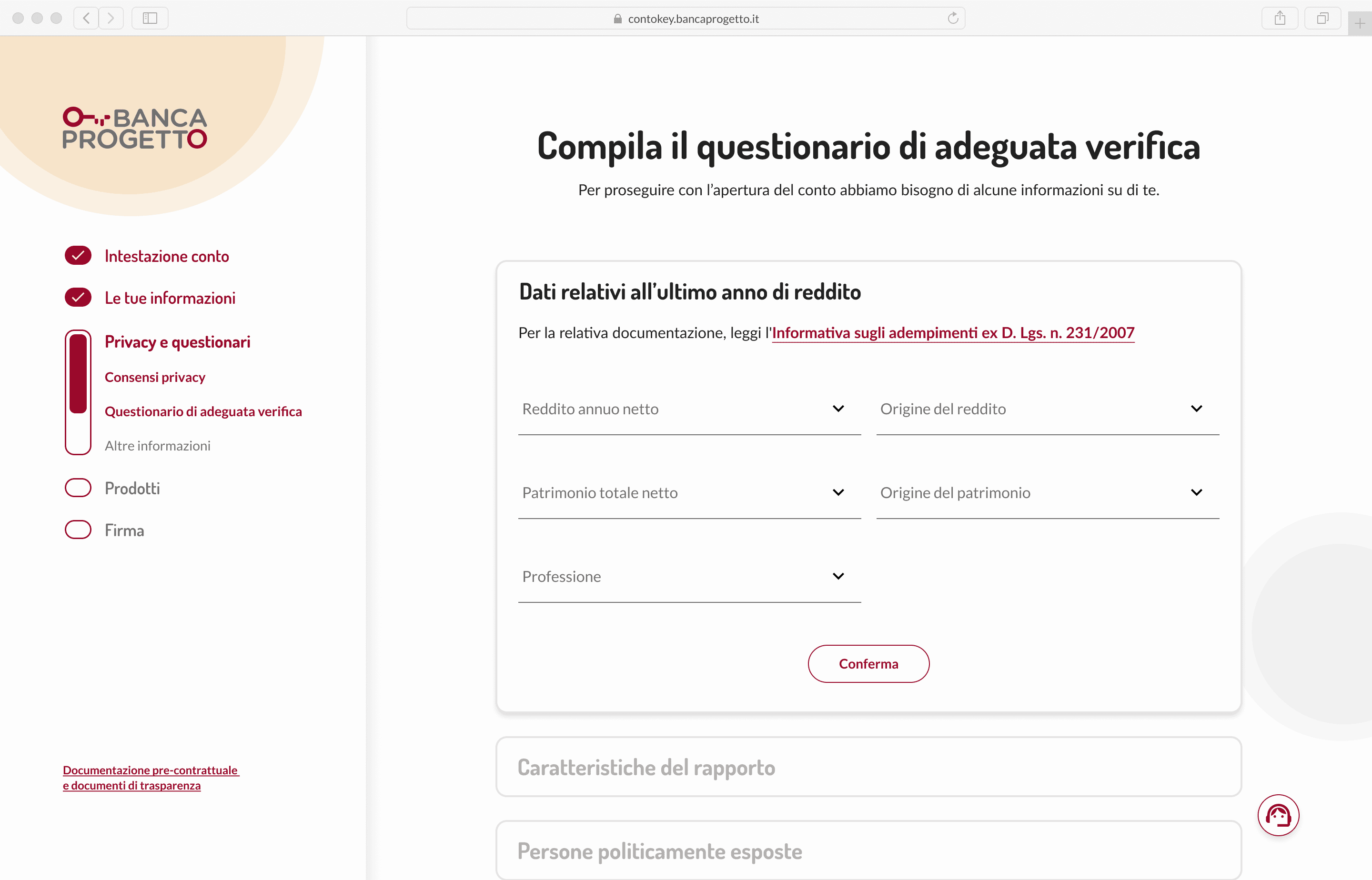
Task: Click the empty Prodotti step indicator
Action: (78, 488)
